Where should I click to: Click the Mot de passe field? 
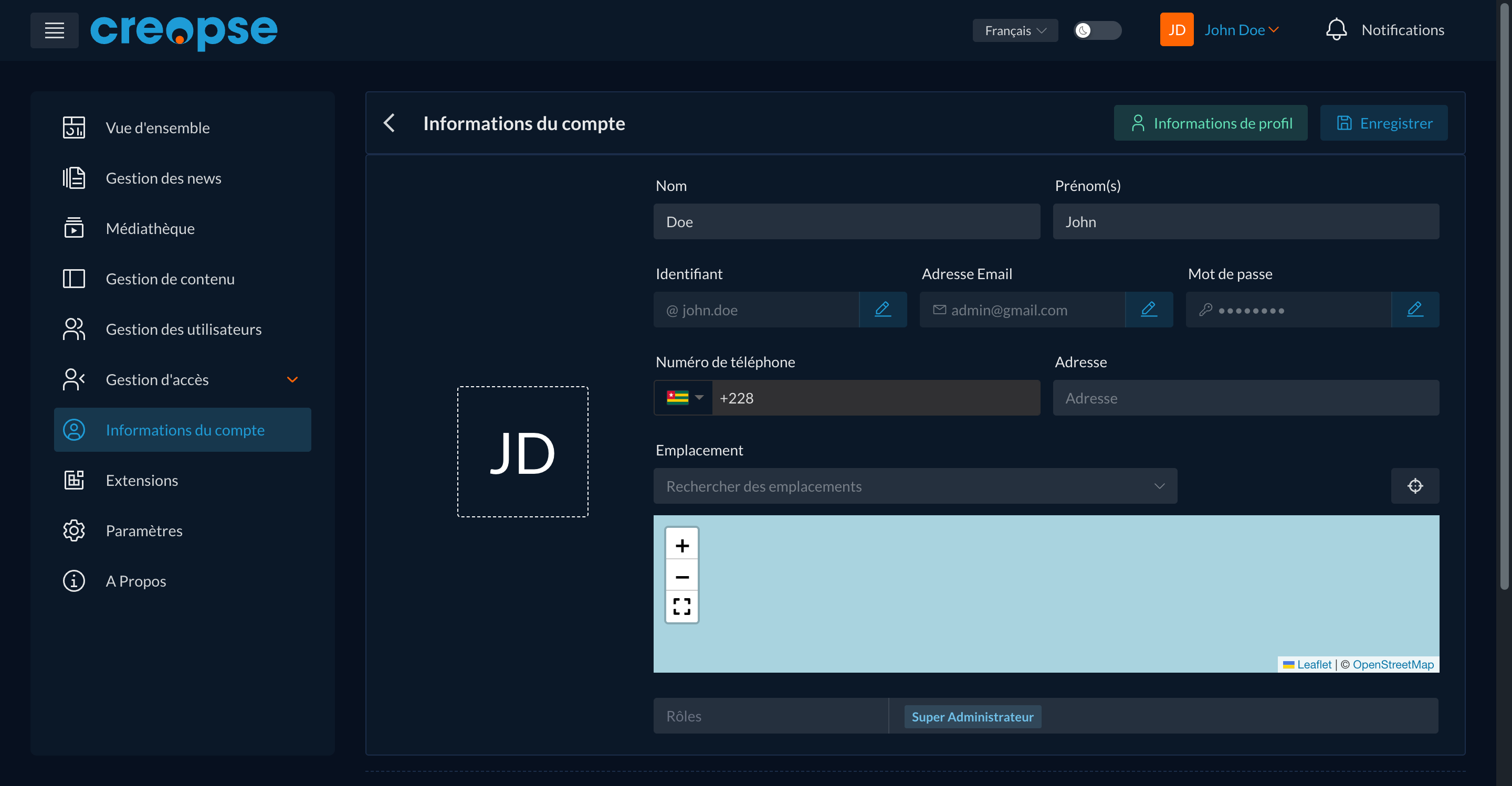tap(1288, 310)
